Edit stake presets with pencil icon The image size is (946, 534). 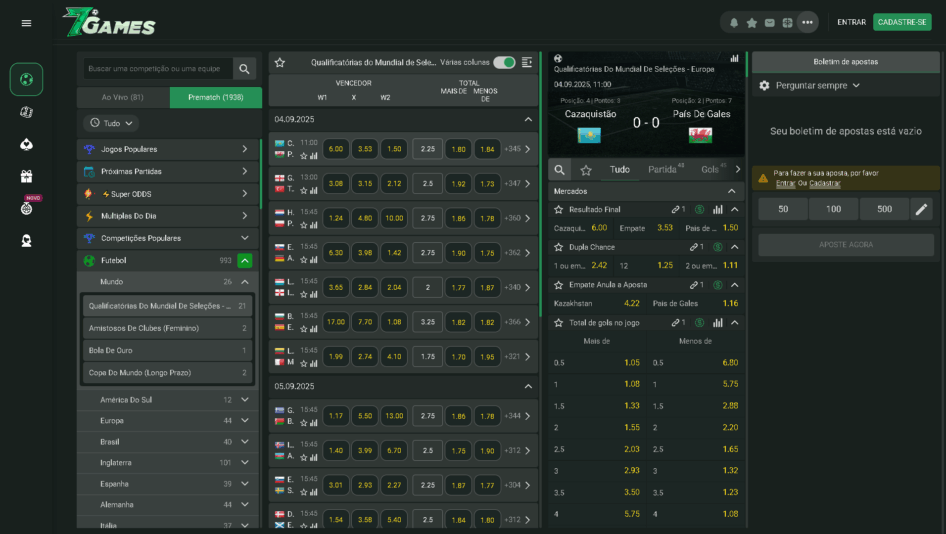coord(921,209)
